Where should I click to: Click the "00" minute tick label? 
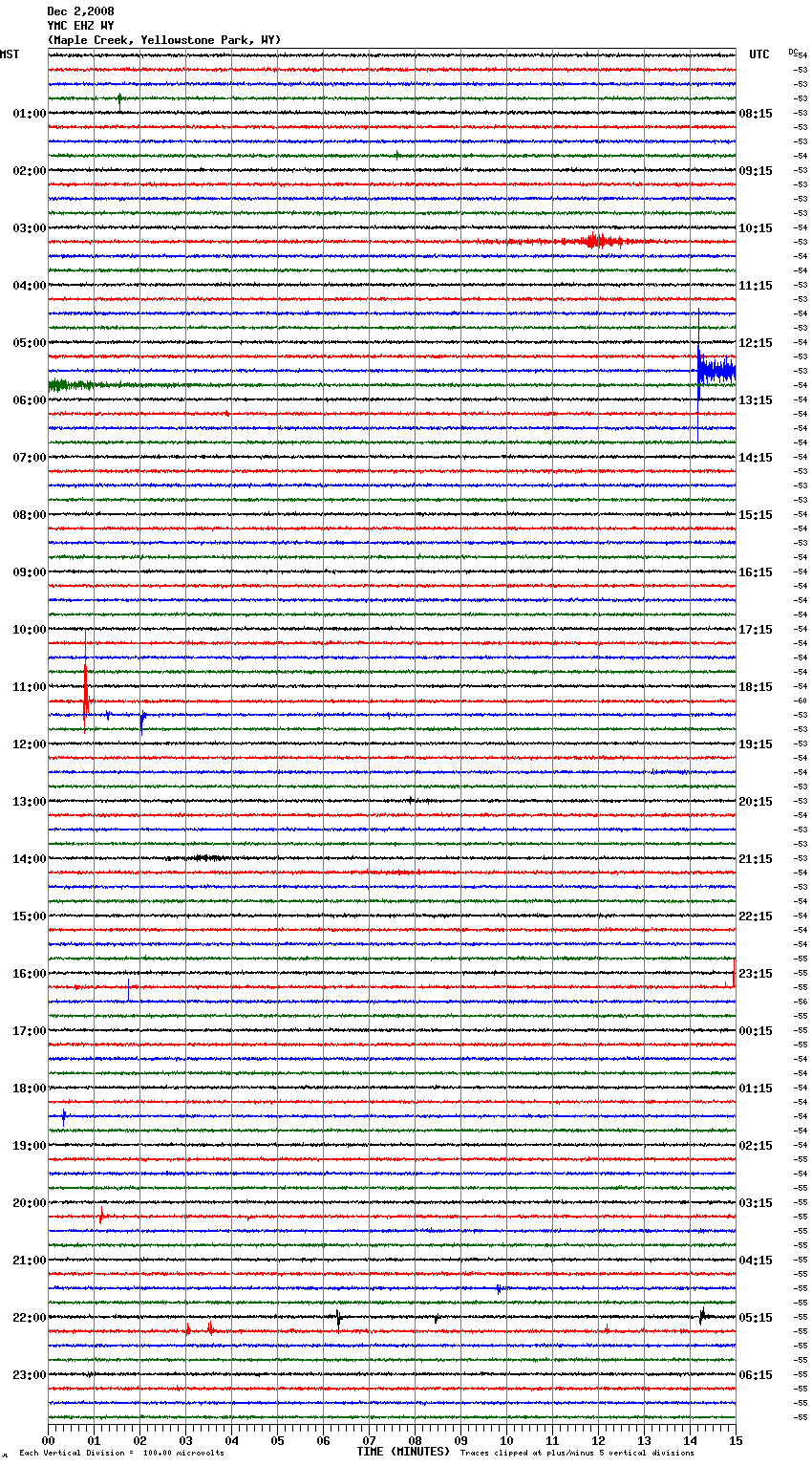point(49,1440)
